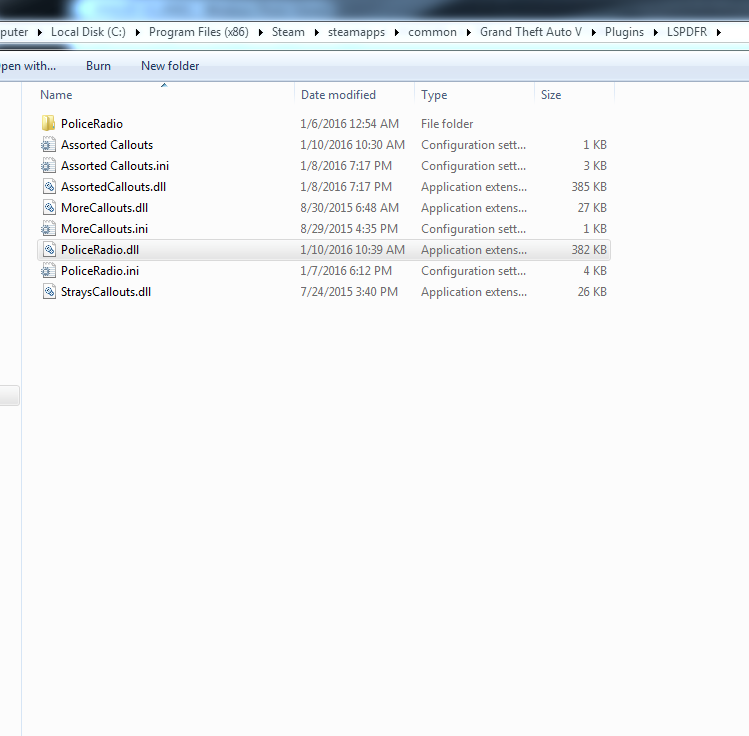Select PoliceRadio.dll file name
The height and width of the screenshot is (736, 749).
pos(100,250)
